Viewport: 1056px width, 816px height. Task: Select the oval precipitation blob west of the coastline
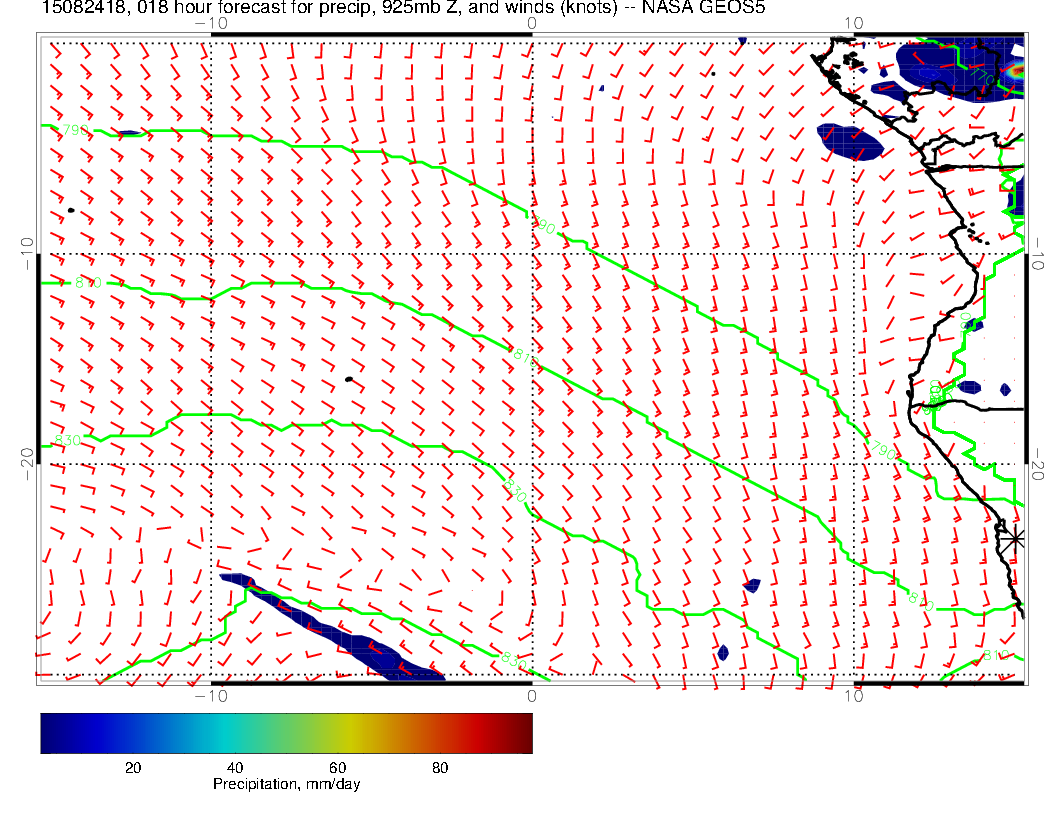(850, 142)
